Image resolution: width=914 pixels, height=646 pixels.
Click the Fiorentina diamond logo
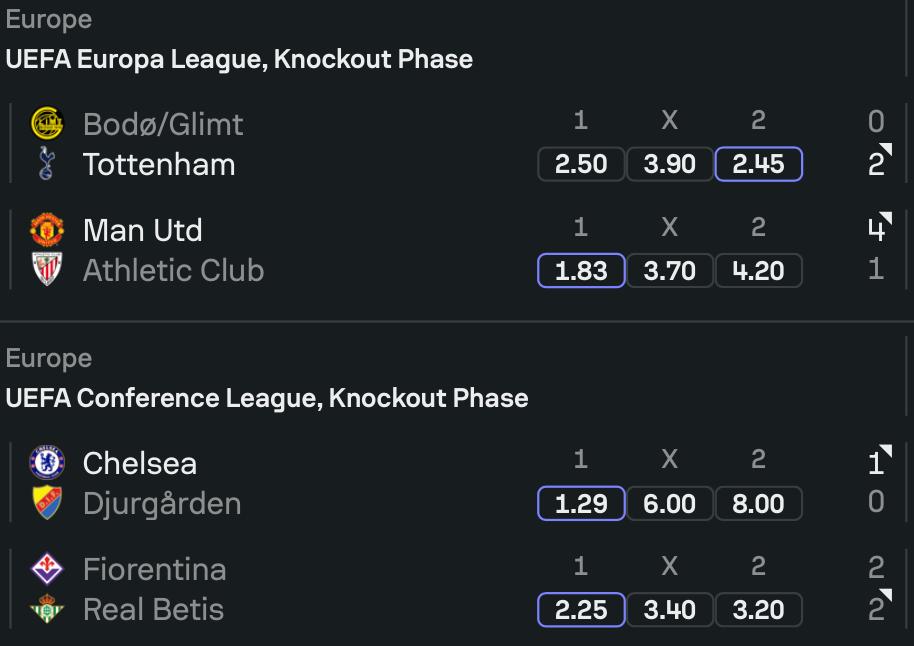pos(47,568)
